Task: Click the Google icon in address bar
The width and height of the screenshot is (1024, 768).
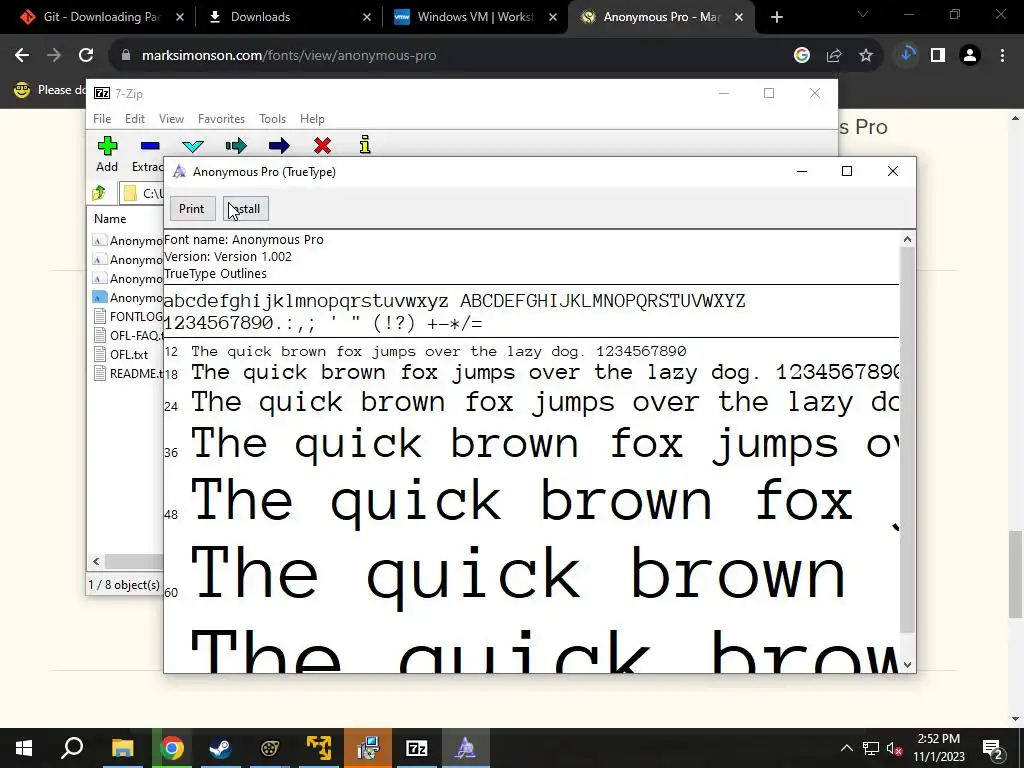Action: [x=802, y=56]
